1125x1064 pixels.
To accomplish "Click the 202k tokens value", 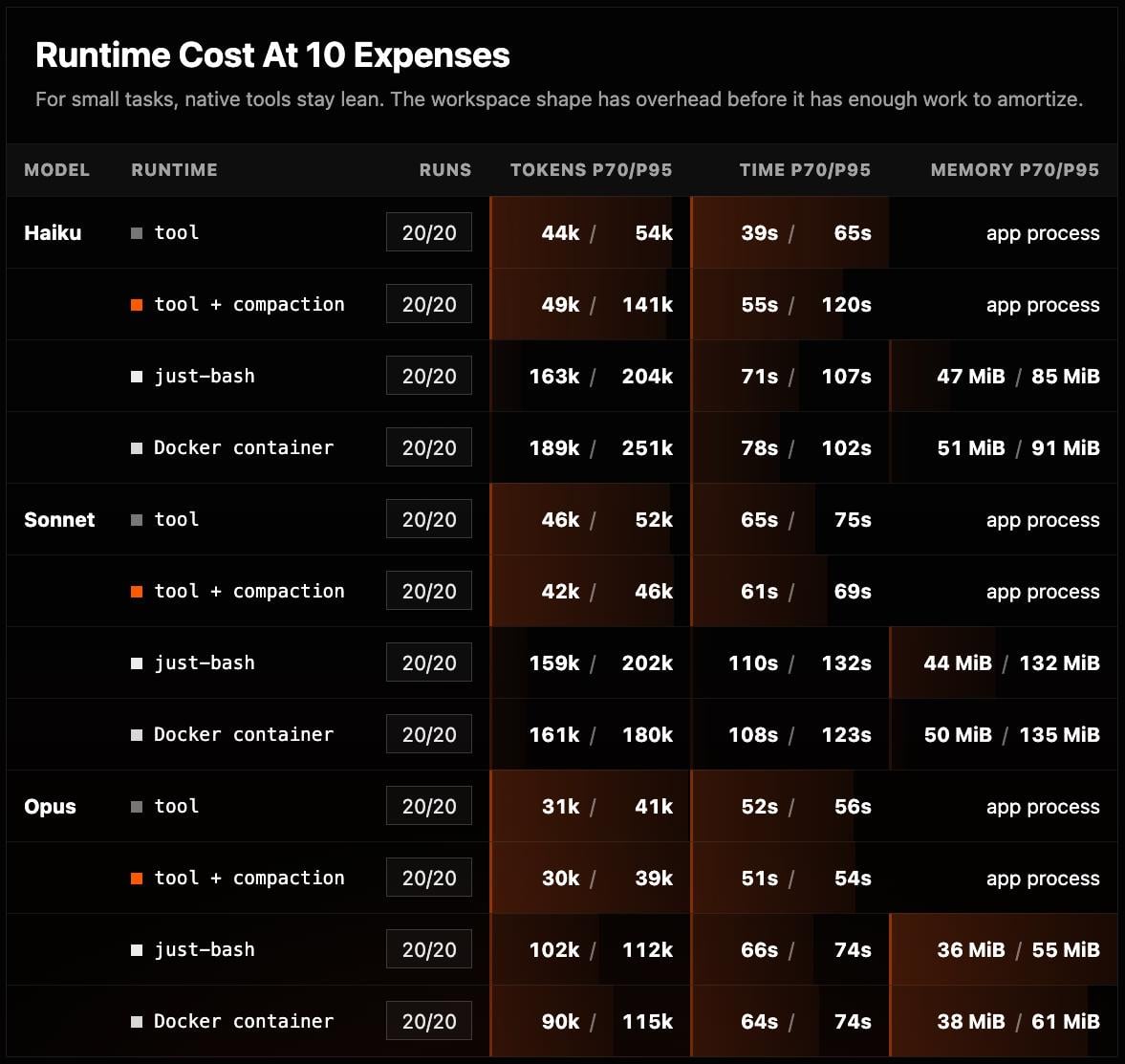I will click(647, 662).
